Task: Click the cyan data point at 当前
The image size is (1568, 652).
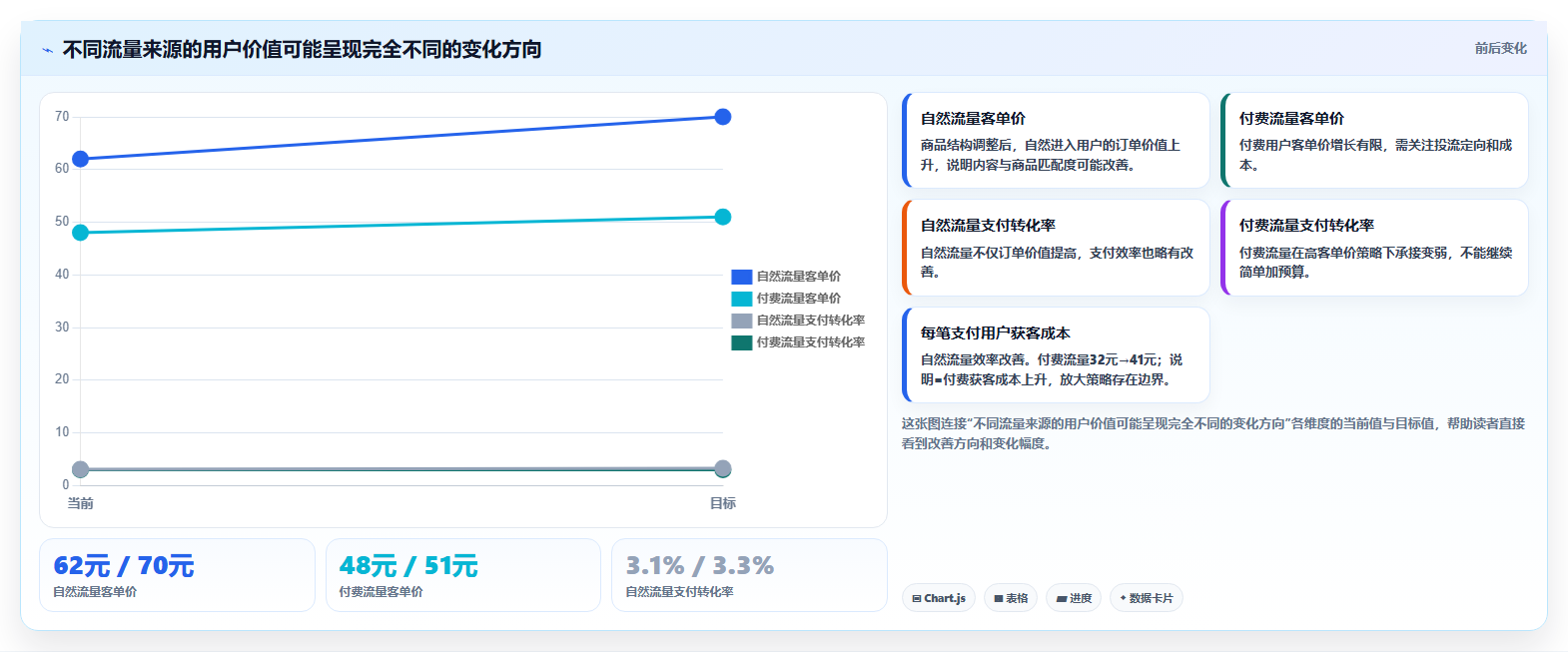Action: (81, 233)
